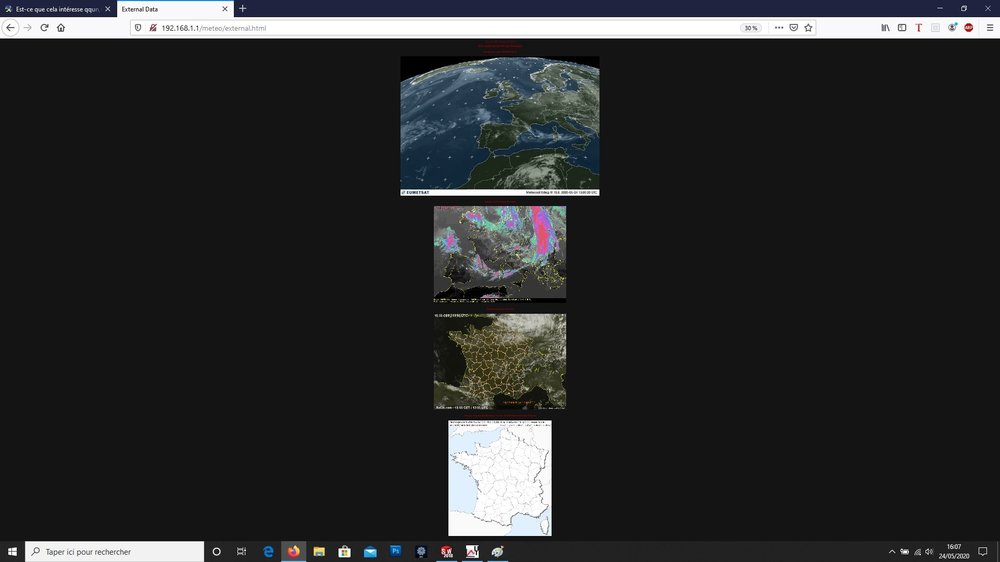1000x562 pixels.
Task: Open the red T extension
Action: pyautogui.click(x=918, y=27)
